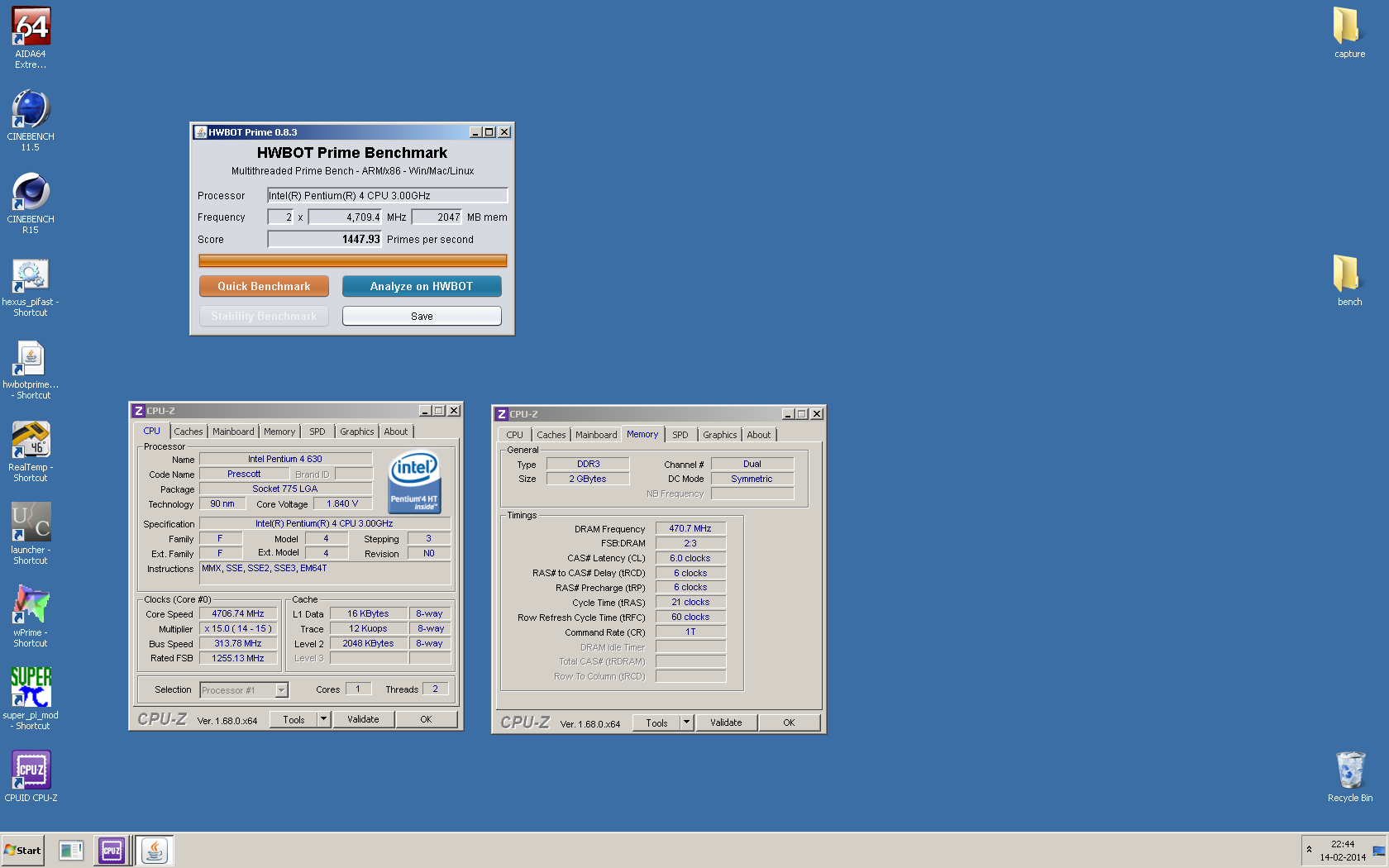This screenshot has width=1389, height=868.
Task: Click Tools button in left CPU-Z window
Action: click(294, 719)
